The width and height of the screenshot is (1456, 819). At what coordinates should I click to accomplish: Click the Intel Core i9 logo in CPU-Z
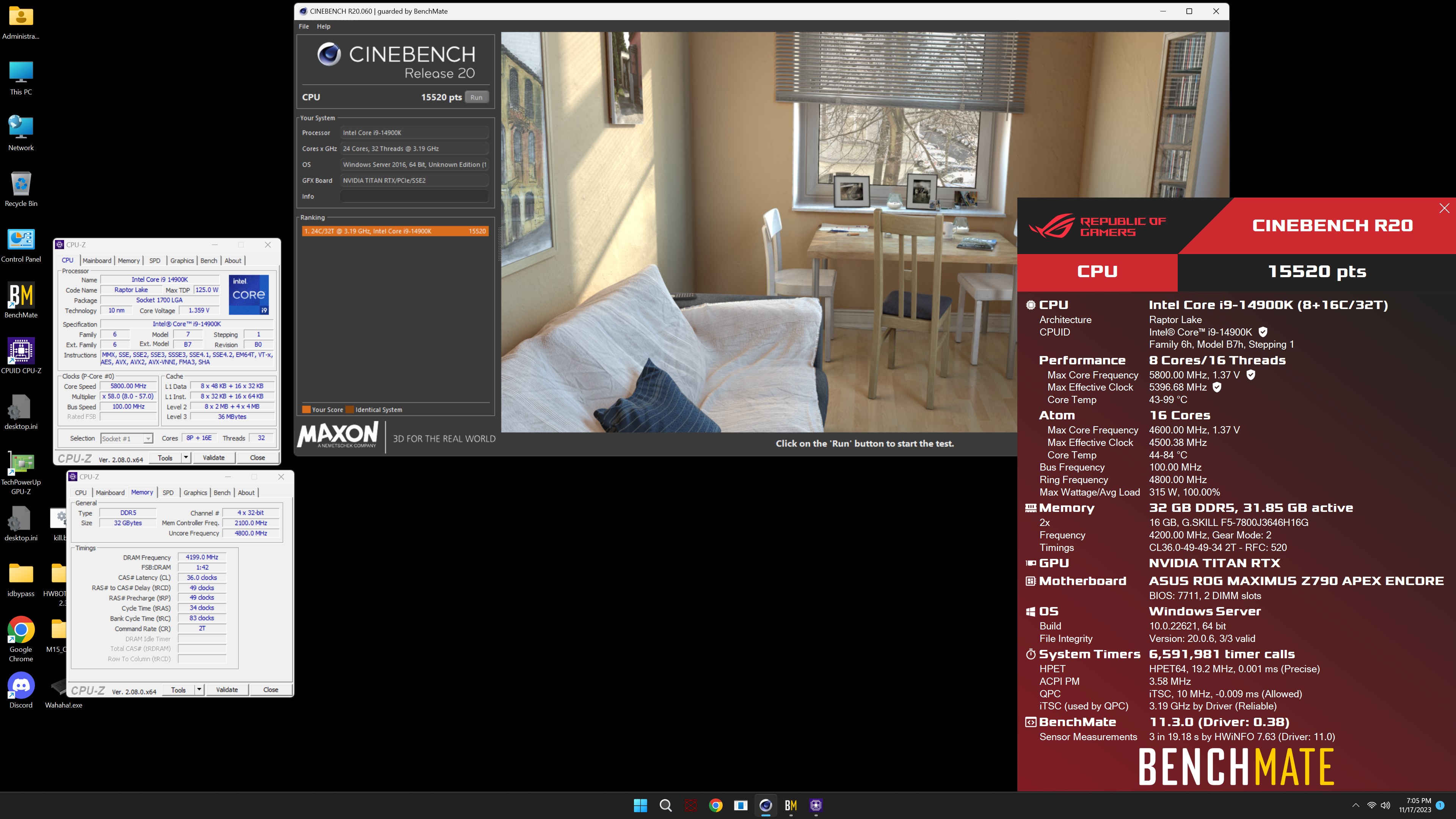point(249,295)
